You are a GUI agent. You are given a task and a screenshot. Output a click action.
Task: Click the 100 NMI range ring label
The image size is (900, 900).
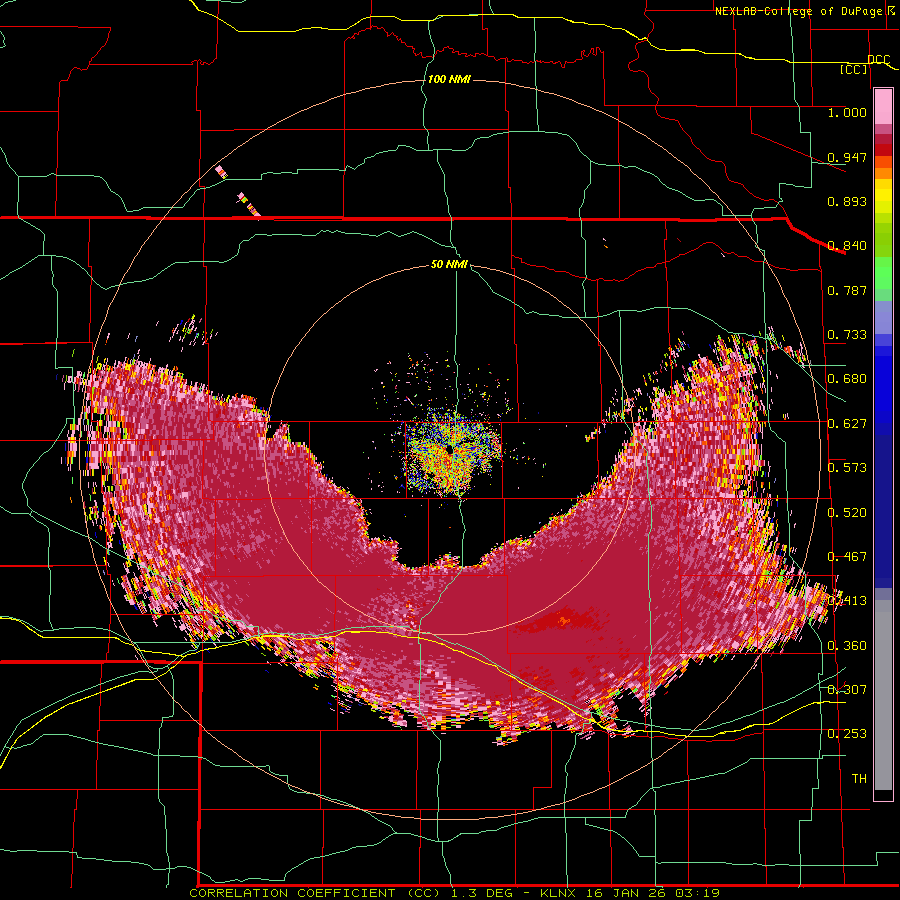[449, 79]
